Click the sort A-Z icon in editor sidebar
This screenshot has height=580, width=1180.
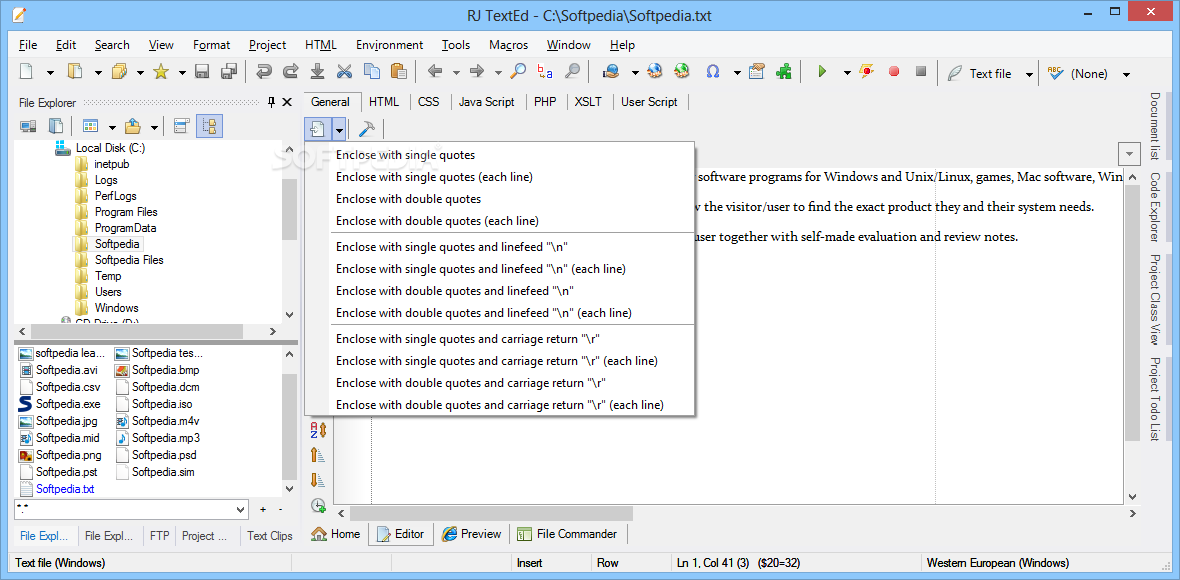pyautogui.click(x=318, y=430)
